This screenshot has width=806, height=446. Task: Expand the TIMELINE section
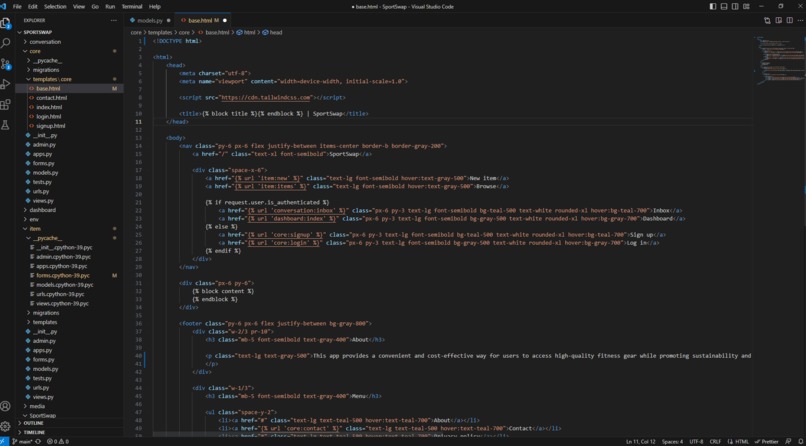click(x=34, y=432)
